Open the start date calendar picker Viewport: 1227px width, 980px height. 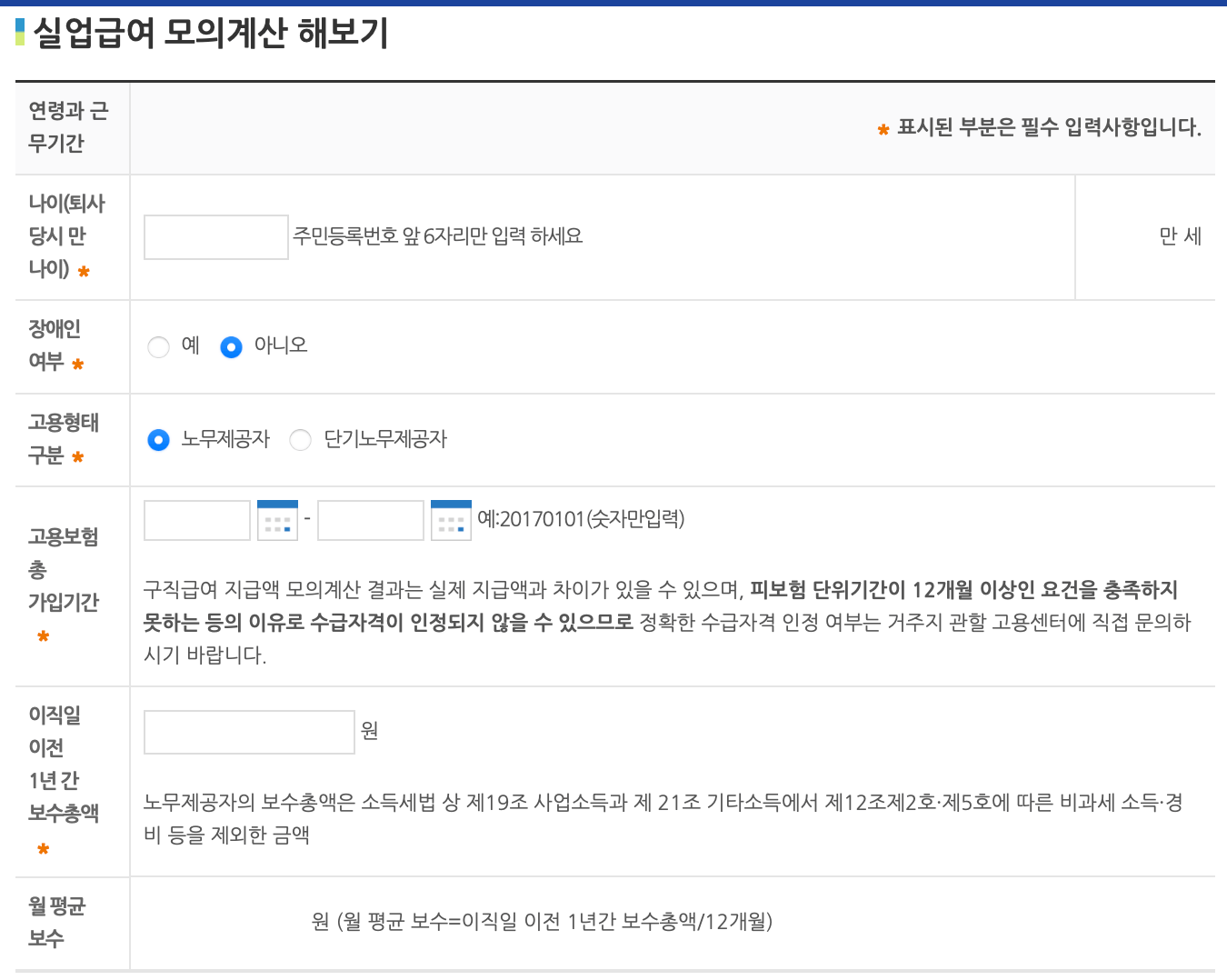click(277, 519)
